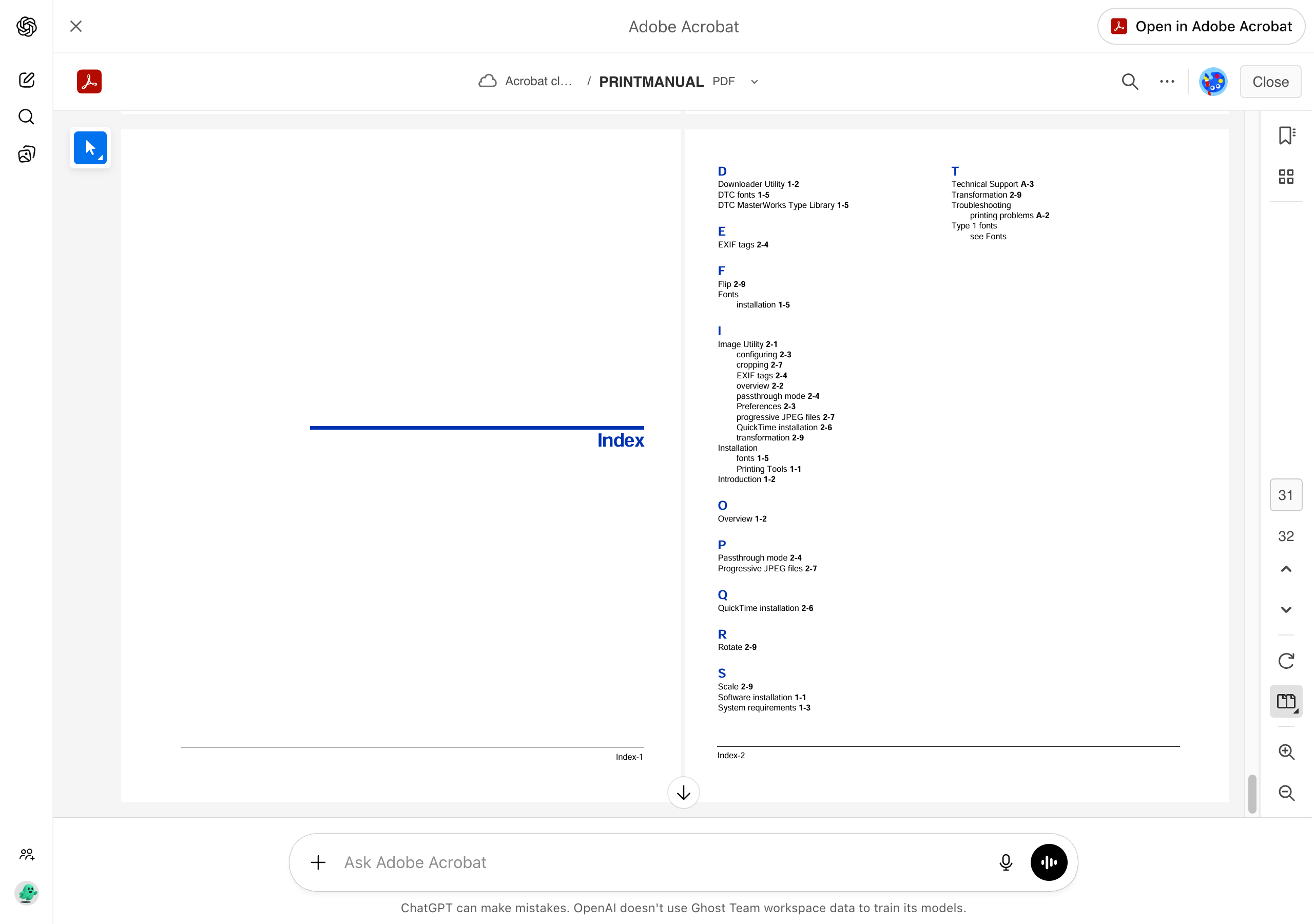Zoom in on the document

click(1285, 752)
